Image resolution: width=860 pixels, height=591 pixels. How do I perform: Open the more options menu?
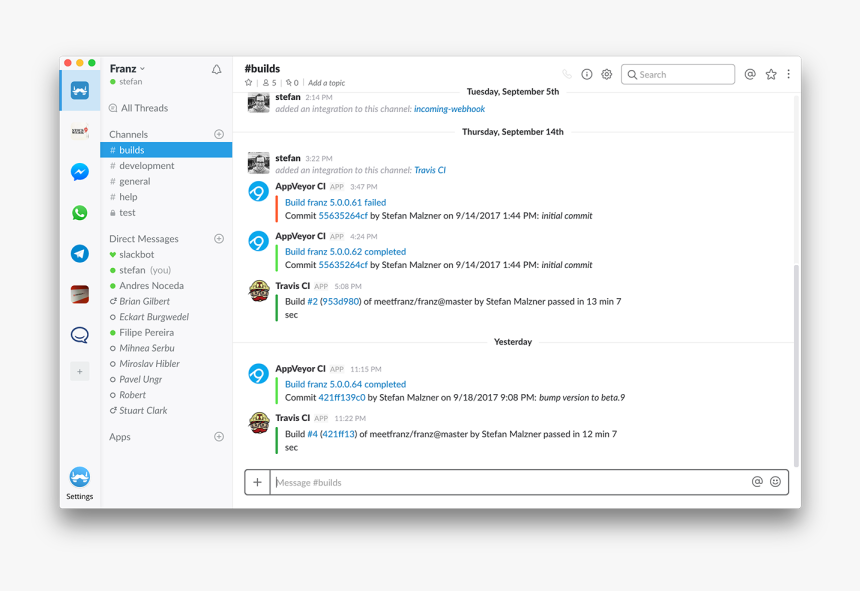pos(789,74)
